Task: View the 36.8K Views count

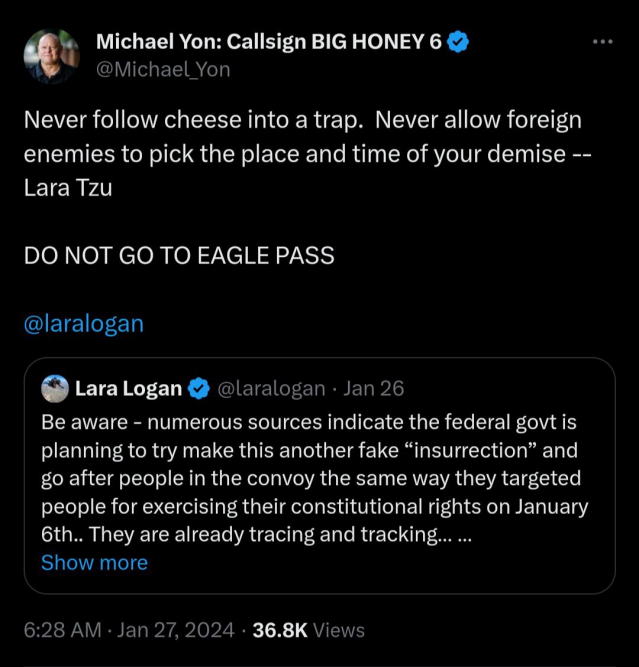Action: pyautogui.click(x=309, y=630)
